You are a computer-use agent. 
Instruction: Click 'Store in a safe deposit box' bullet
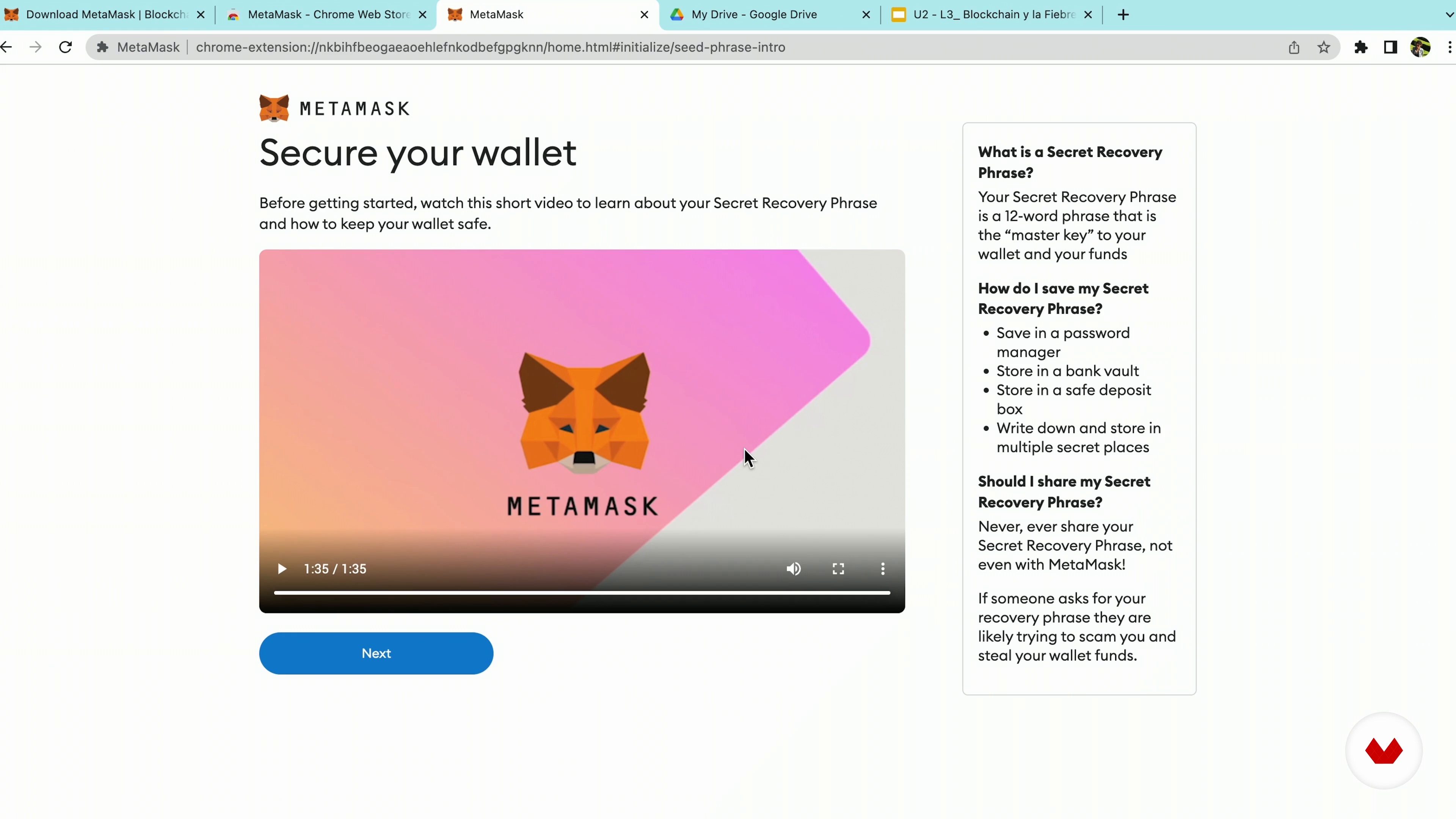(1074, 399)
